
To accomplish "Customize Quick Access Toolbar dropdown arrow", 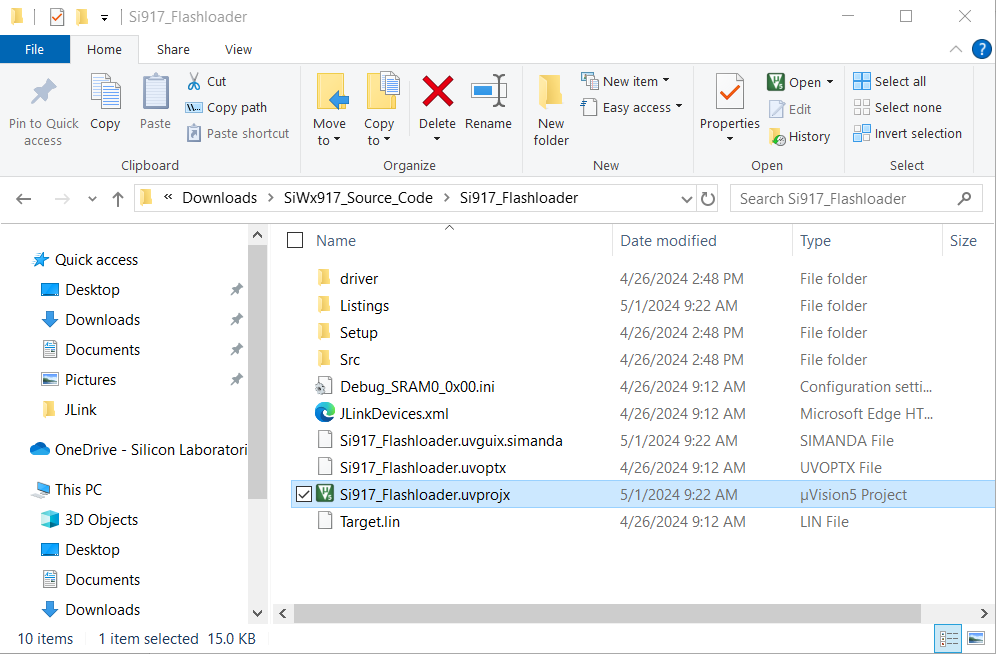I will click(104, 17).
